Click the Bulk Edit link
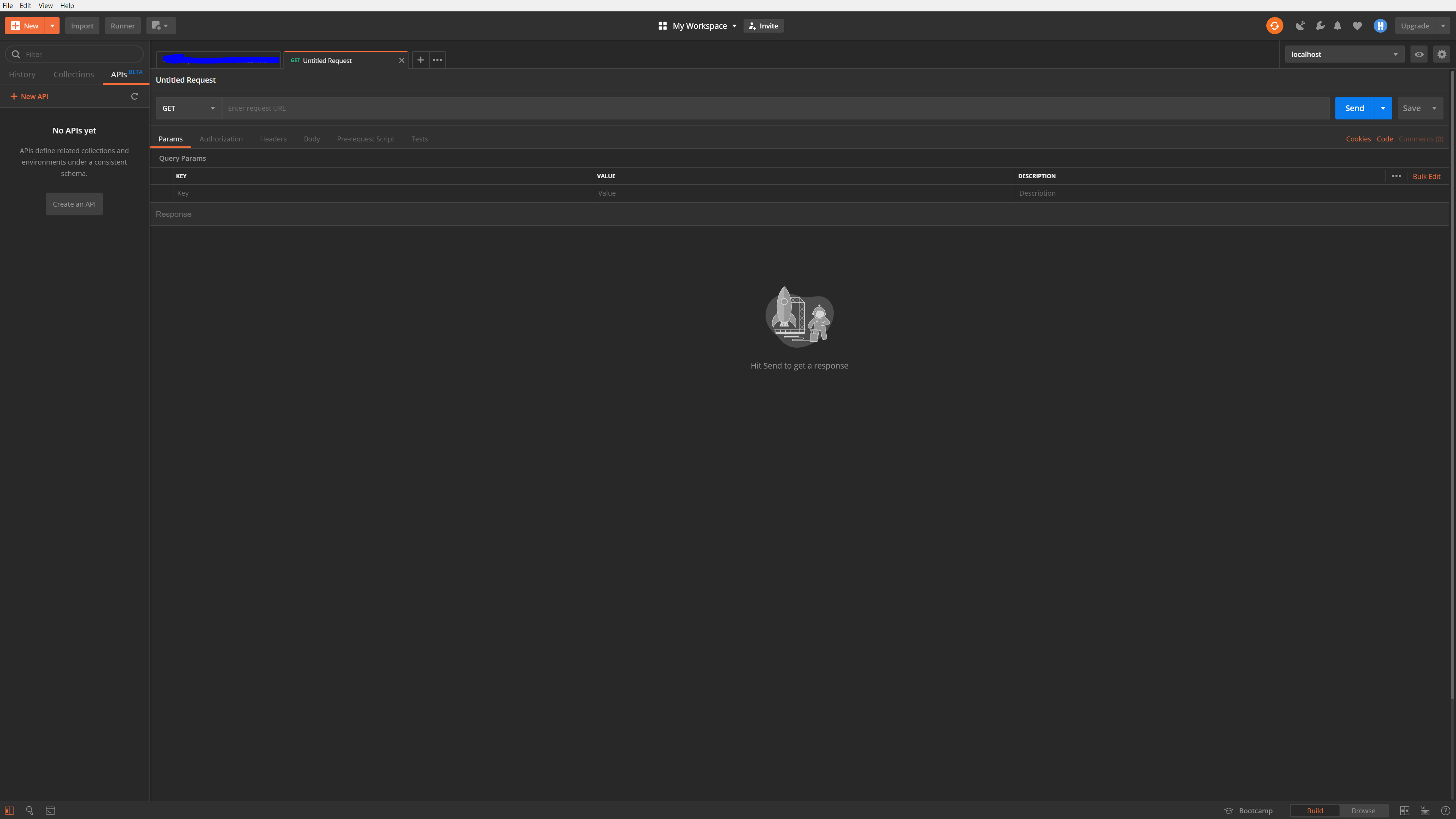 pos(1426,176)
